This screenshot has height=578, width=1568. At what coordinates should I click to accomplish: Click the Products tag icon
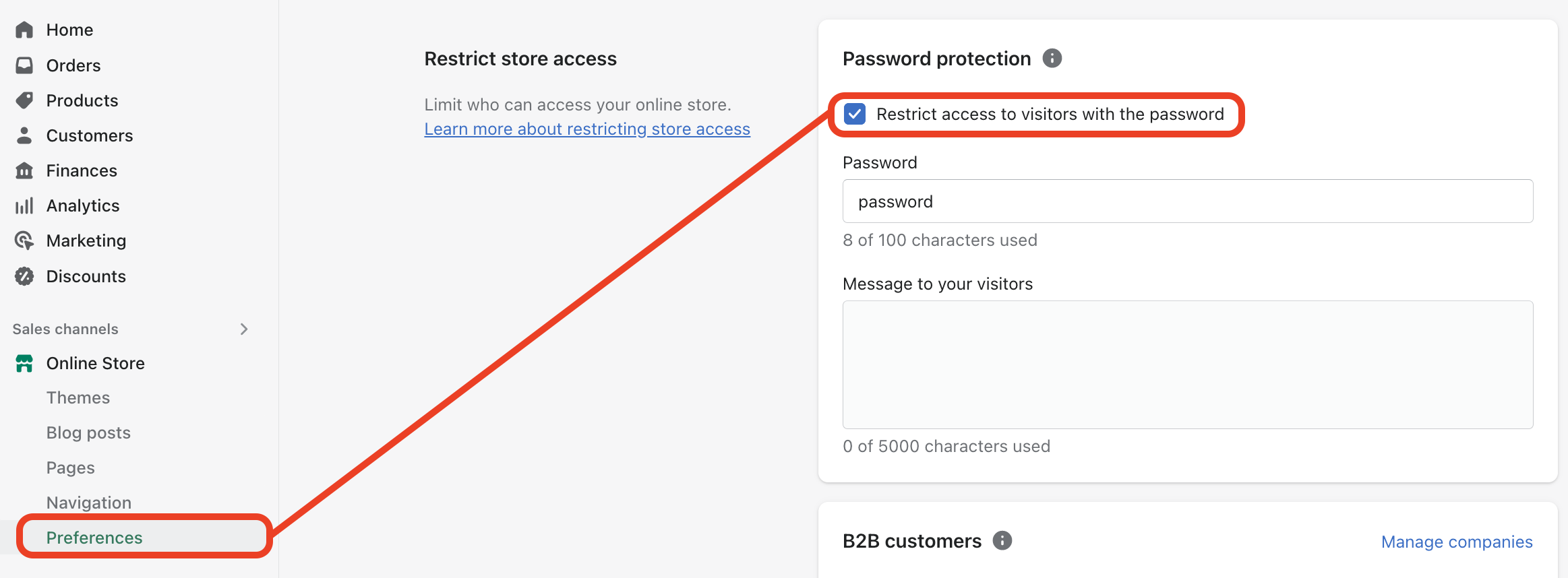click(x=24, y=100)
